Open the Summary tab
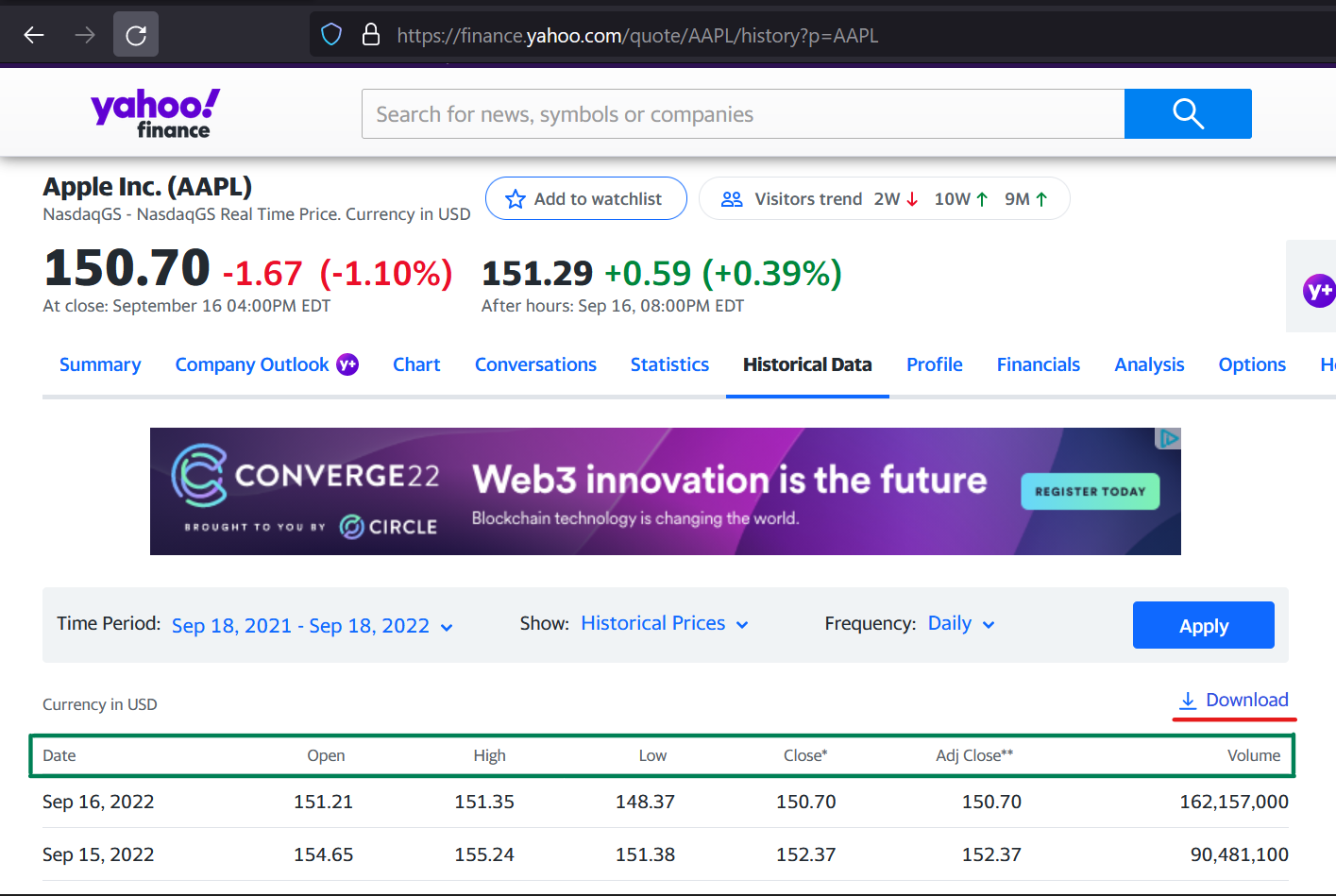 [100, 364]
